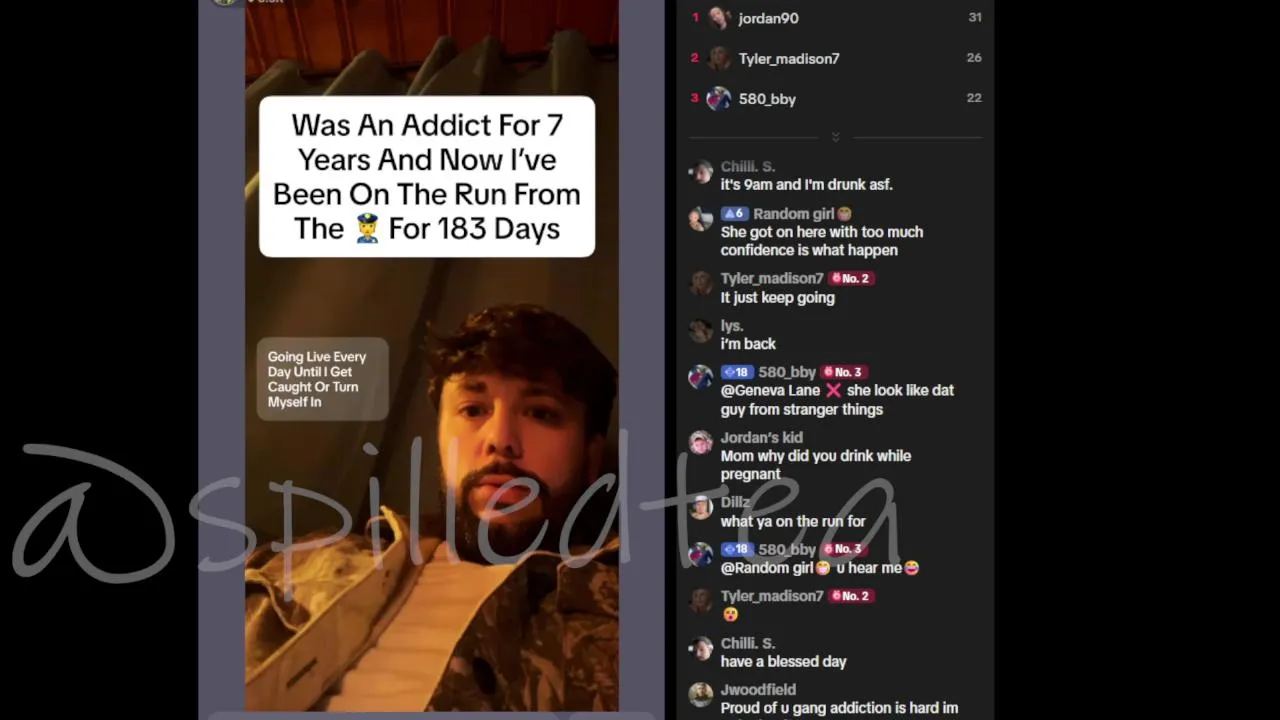Open Chilli. S. avatar beside the drunk comment

[701, 172]
